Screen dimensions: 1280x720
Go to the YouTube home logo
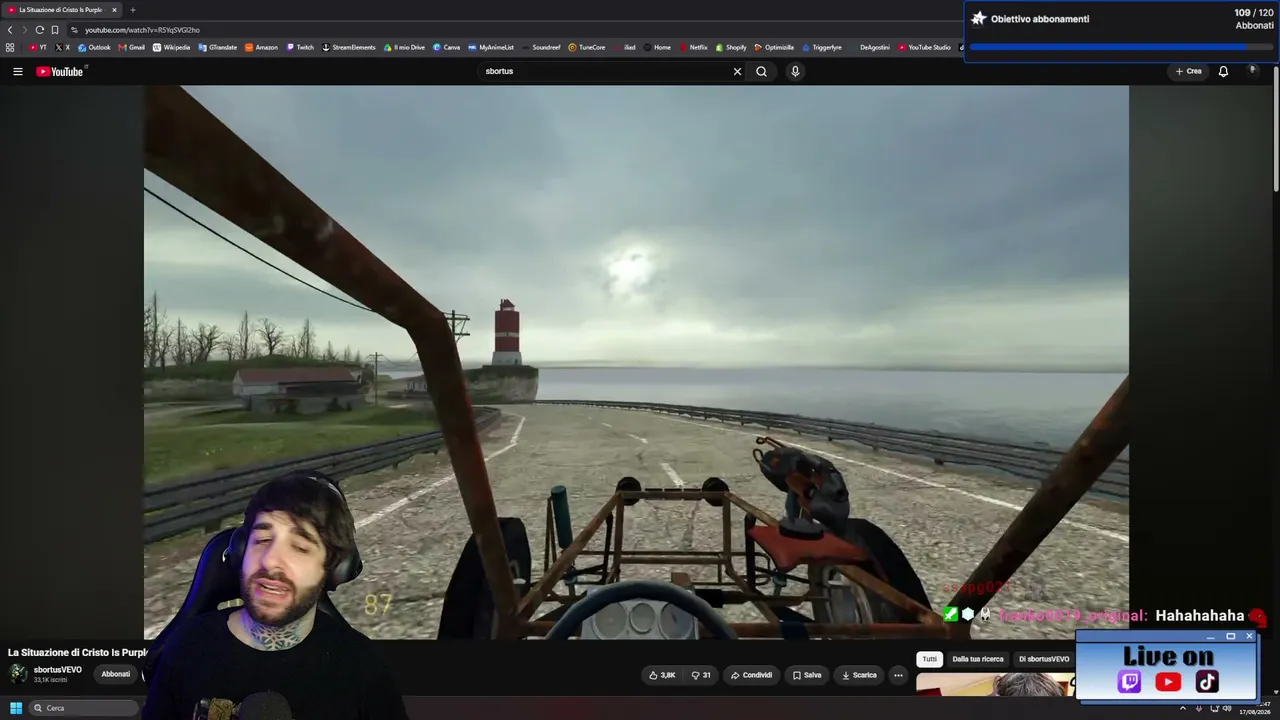(x=60, y=71)
